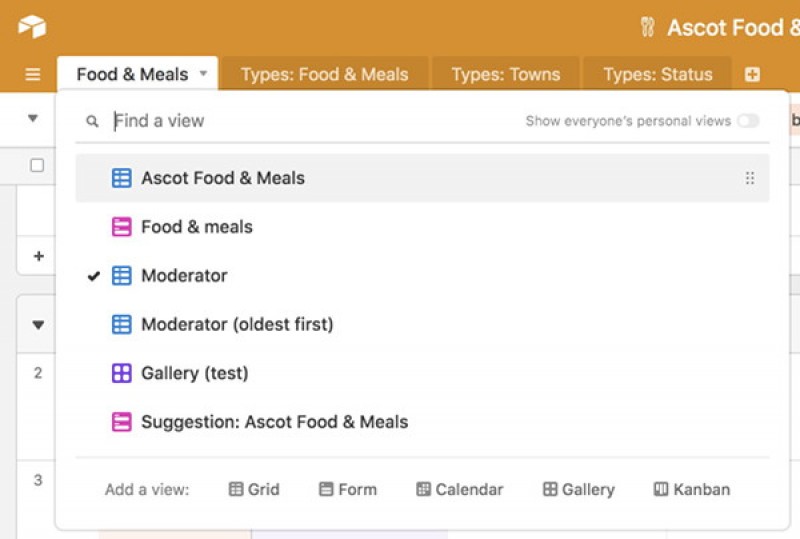Screen dimensions: 800x539
Task: Expand the Food & Meals tab dropdown arrow
Action: click(203, 74)
